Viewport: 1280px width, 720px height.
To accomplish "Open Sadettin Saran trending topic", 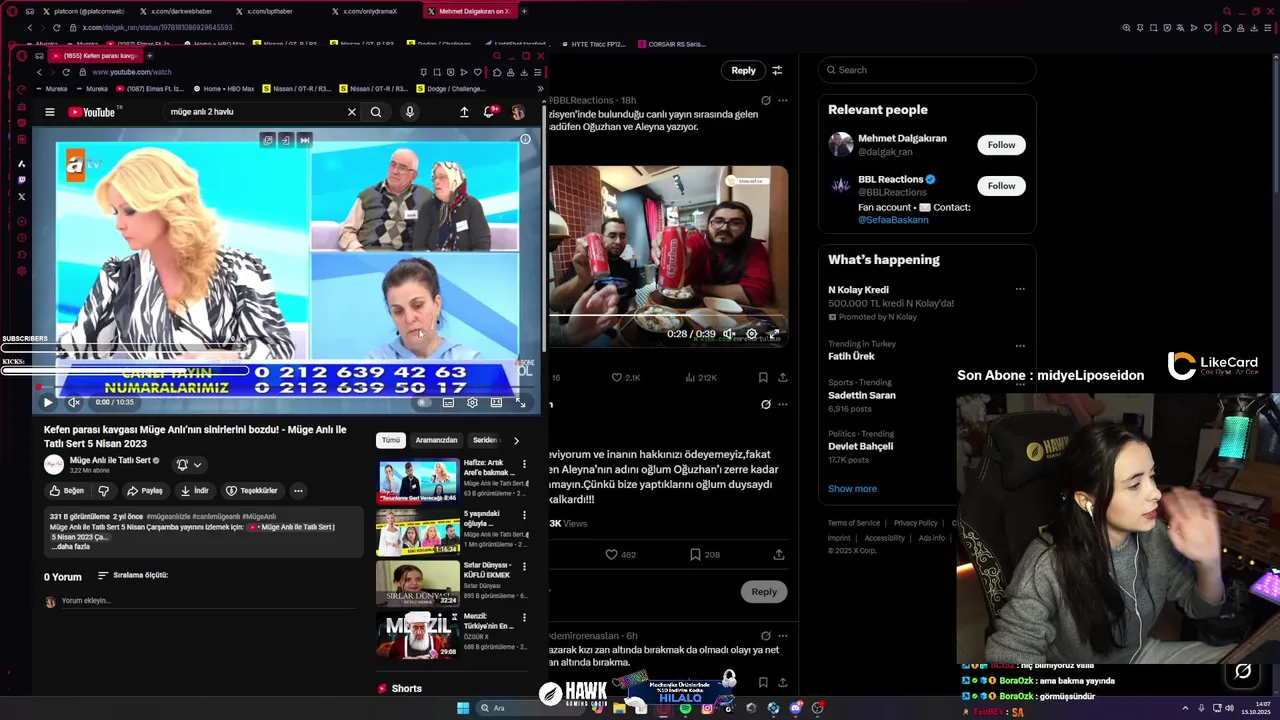I will click(x=862, y=395).
